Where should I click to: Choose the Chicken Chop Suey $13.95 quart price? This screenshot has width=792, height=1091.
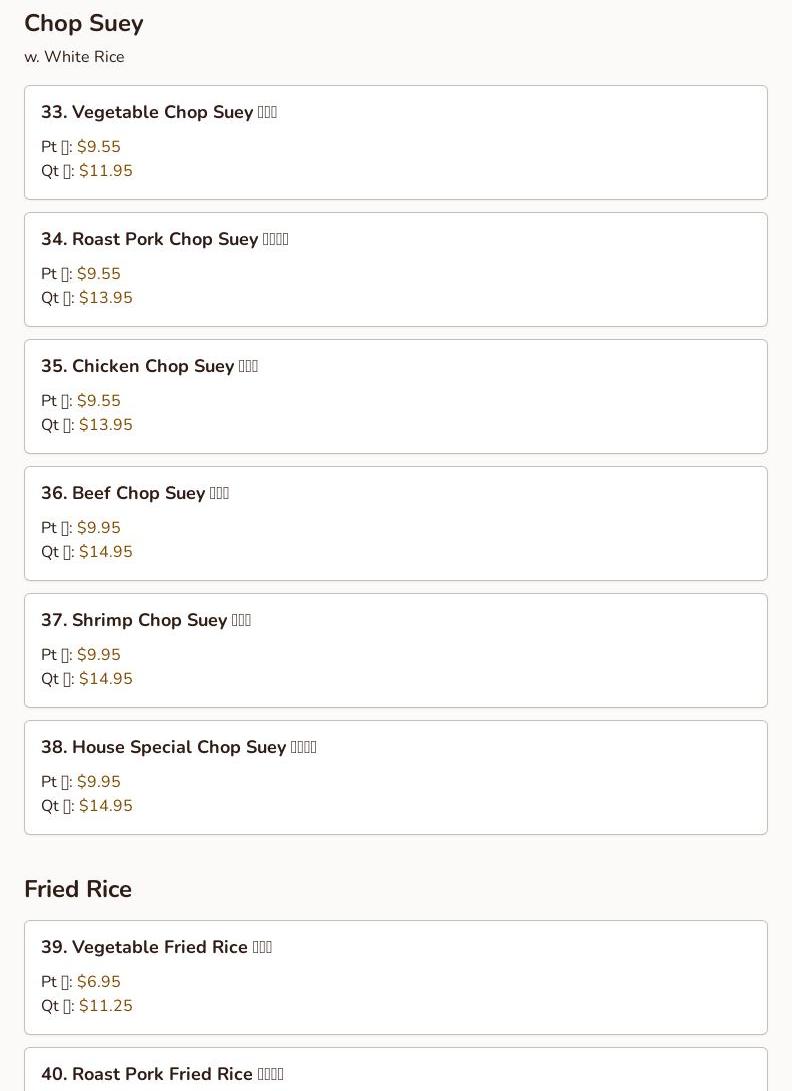coord(105,425)
